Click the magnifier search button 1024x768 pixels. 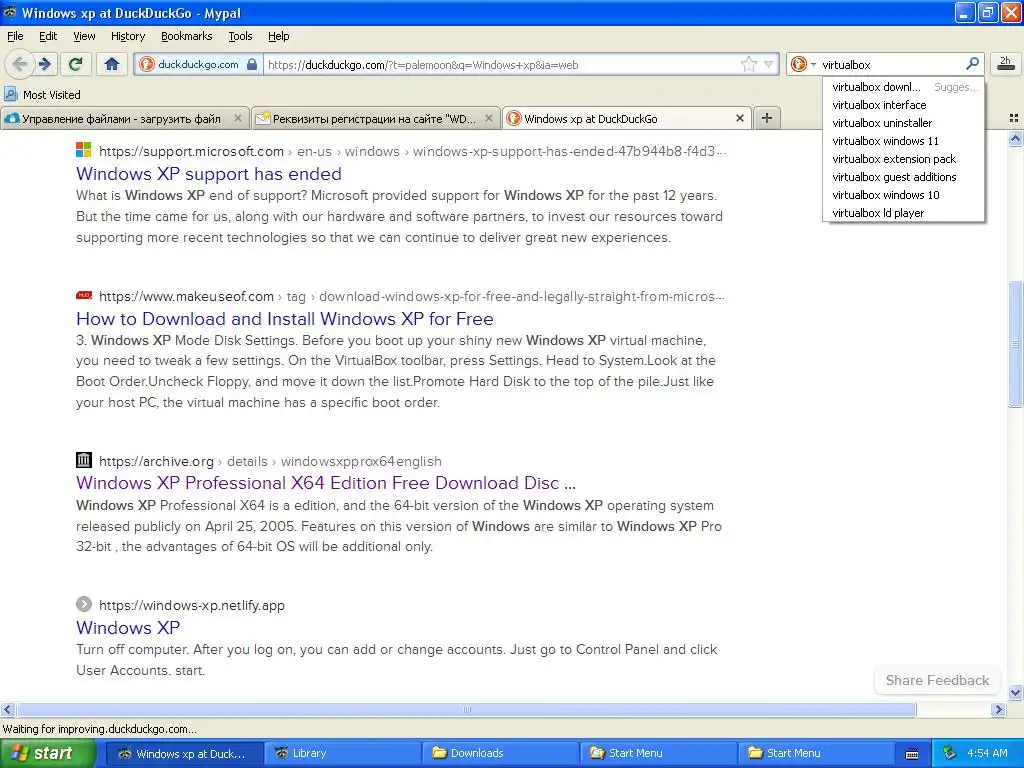click(x=972, y=64)
